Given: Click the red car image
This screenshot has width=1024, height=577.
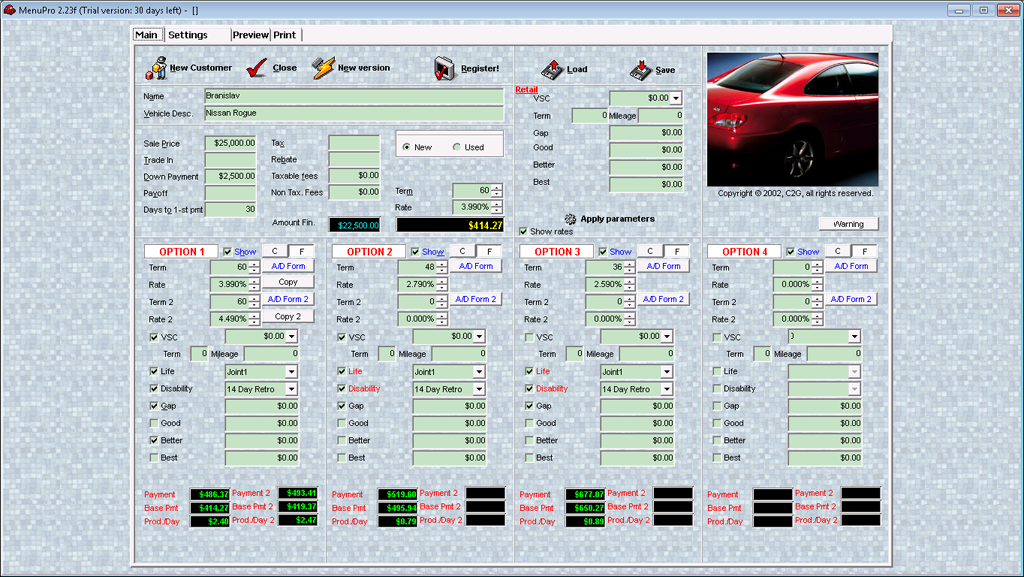Looking at the screenshot, I should pyautogui.click(x=792, y=119).
